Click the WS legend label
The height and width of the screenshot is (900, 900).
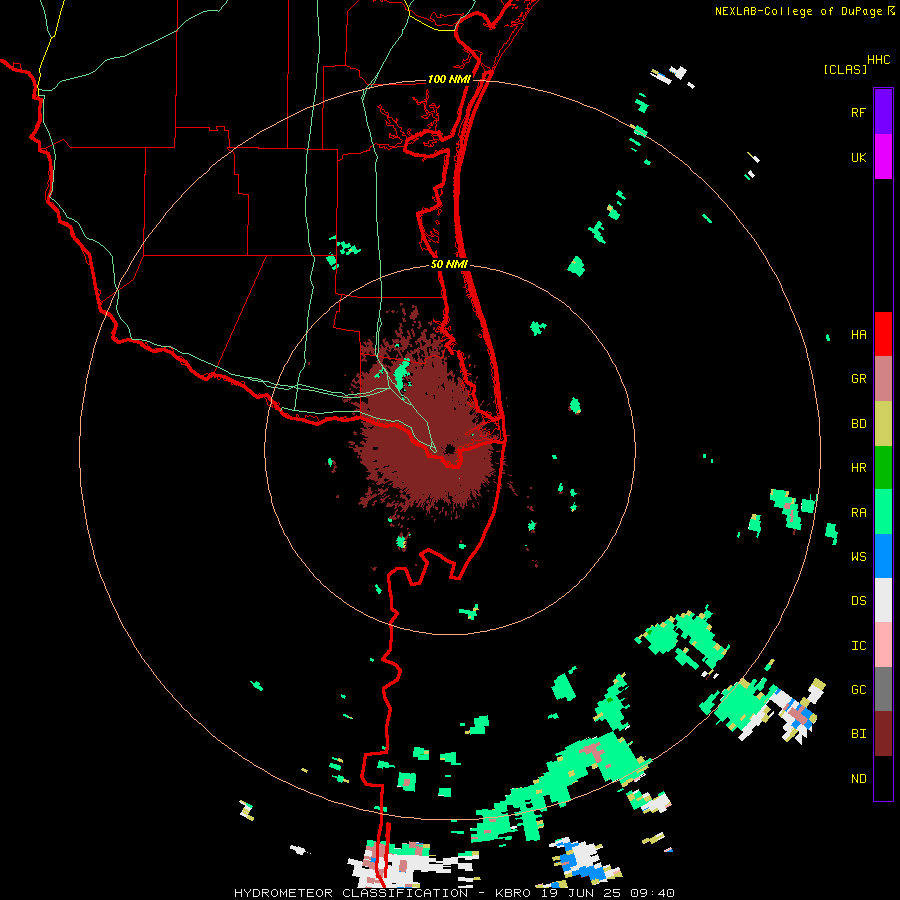pos(858,556)
